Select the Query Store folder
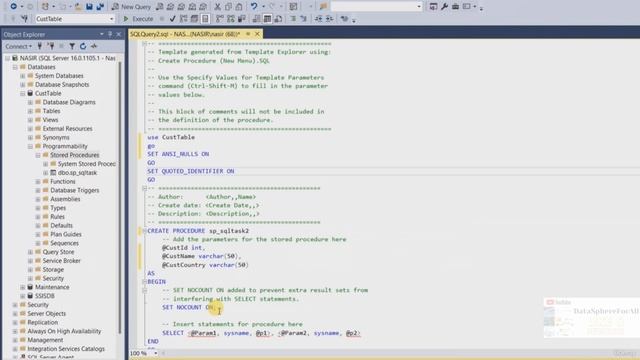The width and height of the screenshot is (640, 360). tap(58, 252)
